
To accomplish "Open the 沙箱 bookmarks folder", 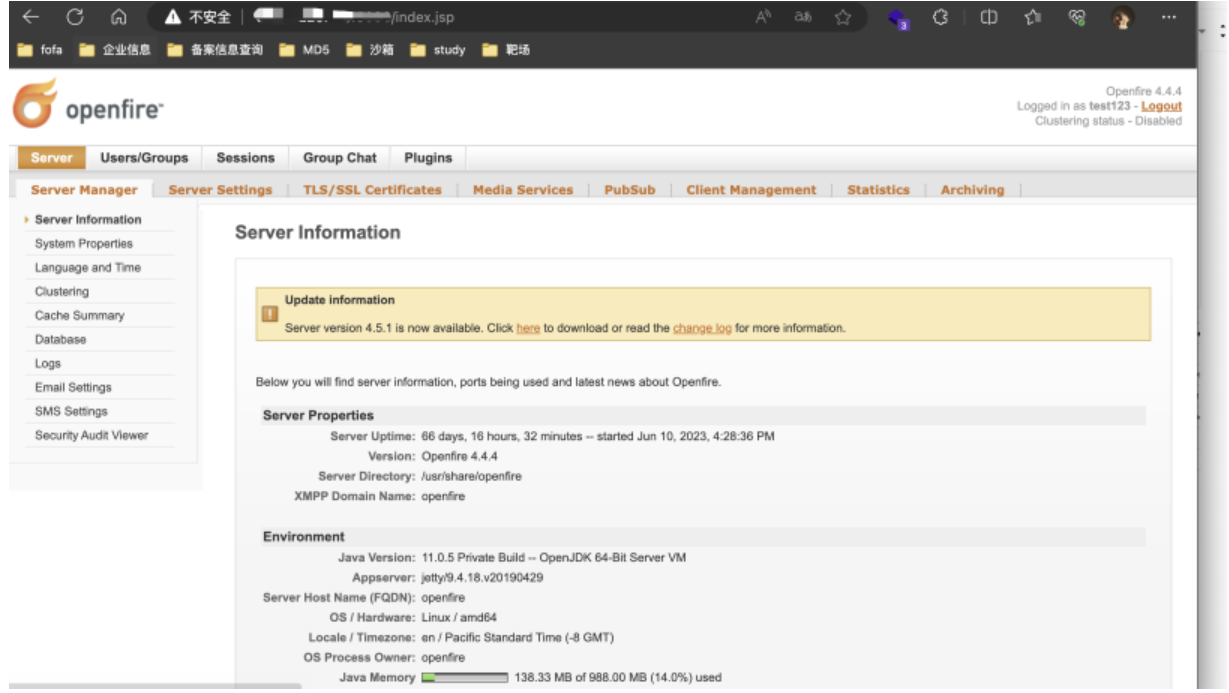I will [369, 50].
